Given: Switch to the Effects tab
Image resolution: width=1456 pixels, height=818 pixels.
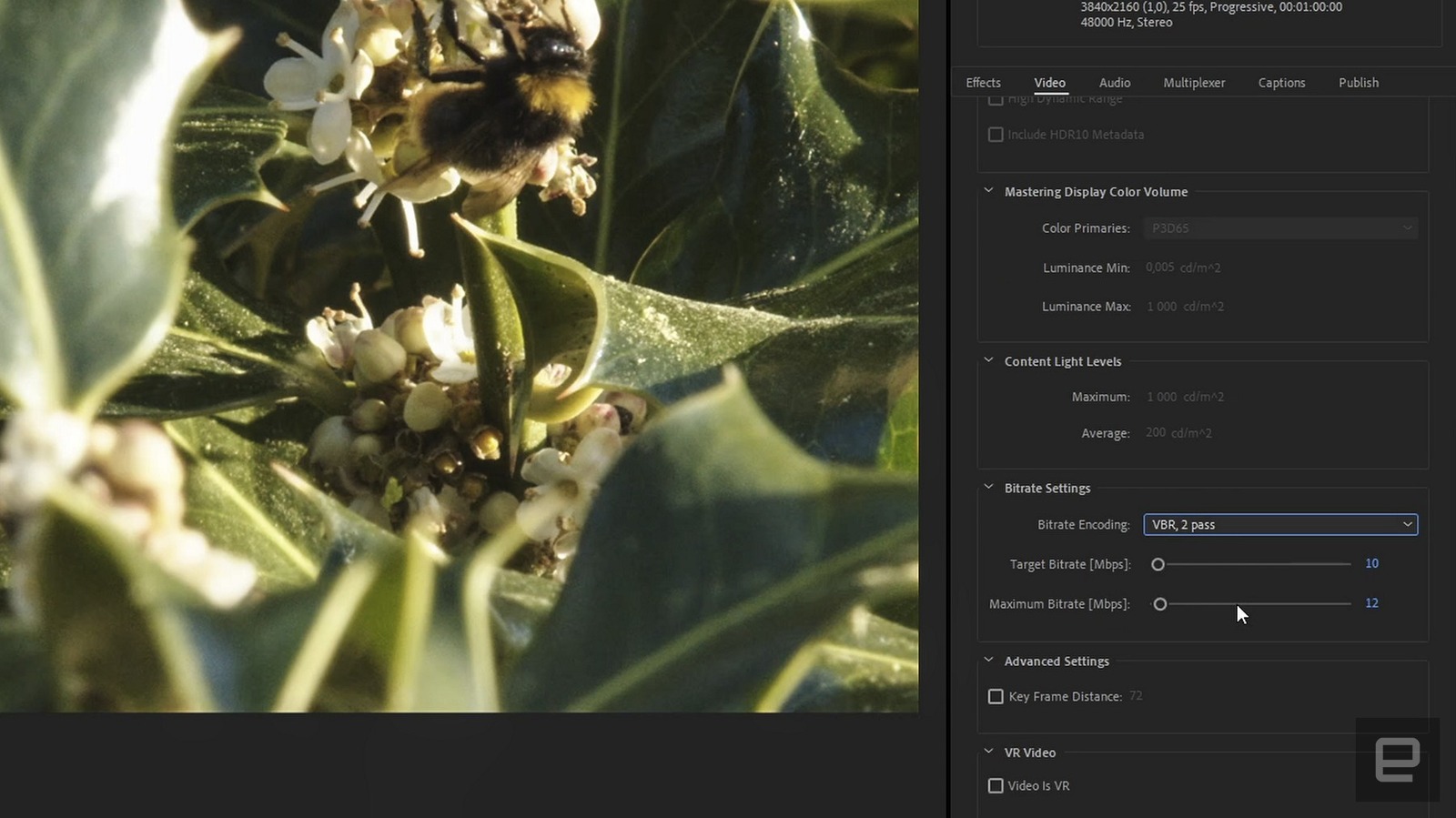Looking at the screenshot, I should pos(983,83).
